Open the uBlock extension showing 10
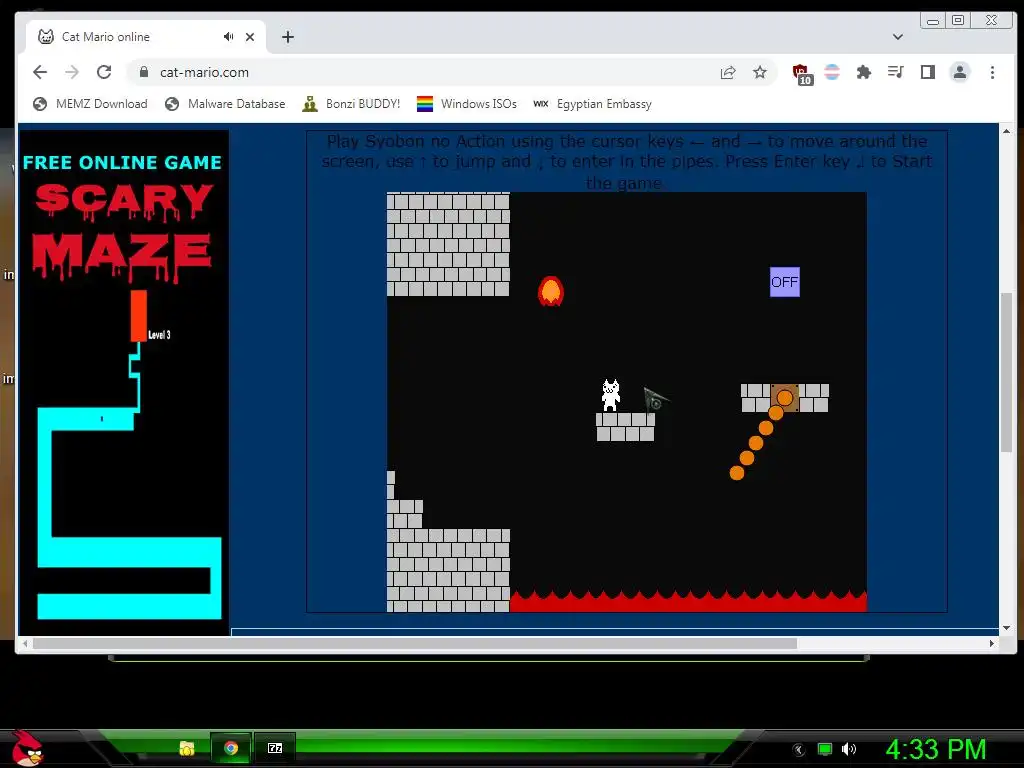 (x=802, y=74)
